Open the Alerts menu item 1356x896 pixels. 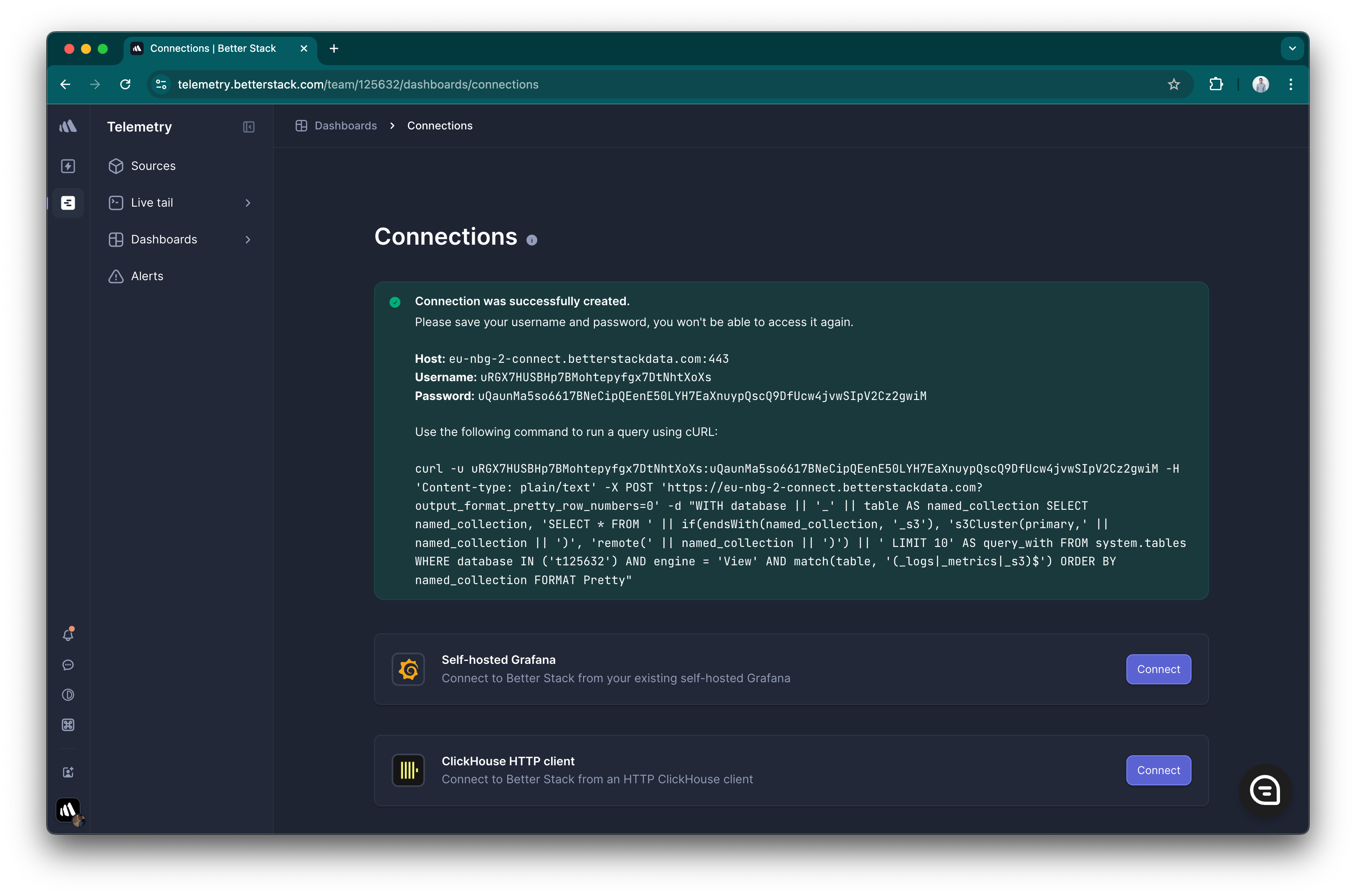click(x=147, y=276)
